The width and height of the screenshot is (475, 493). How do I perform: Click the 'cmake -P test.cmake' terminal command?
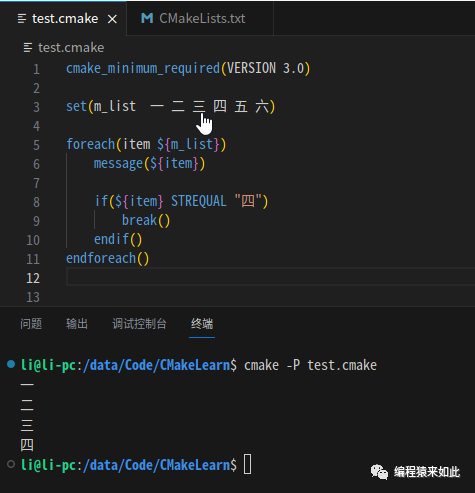point(310,365)
